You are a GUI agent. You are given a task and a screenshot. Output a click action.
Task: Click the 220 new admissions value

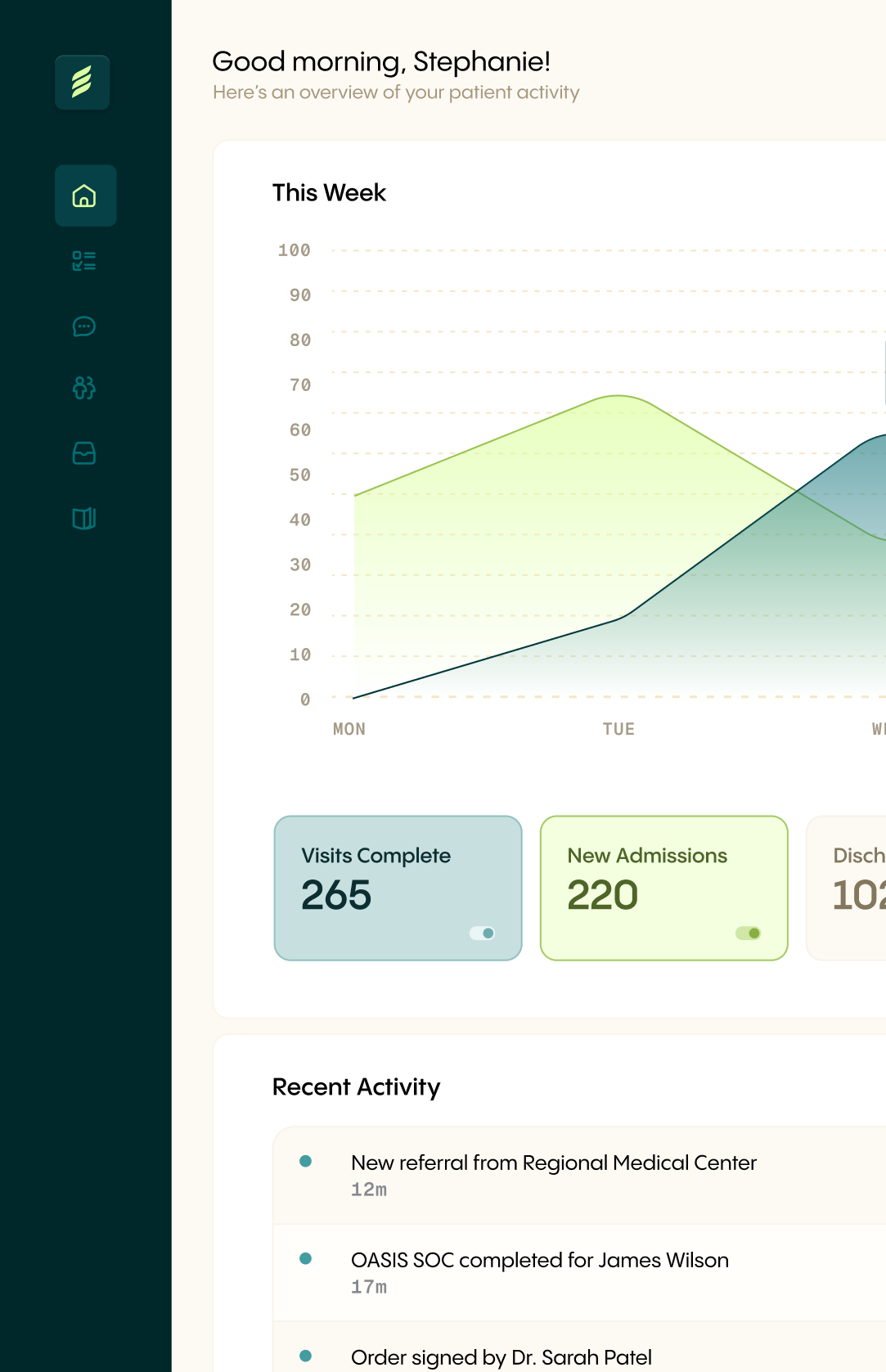coord(603,895)
